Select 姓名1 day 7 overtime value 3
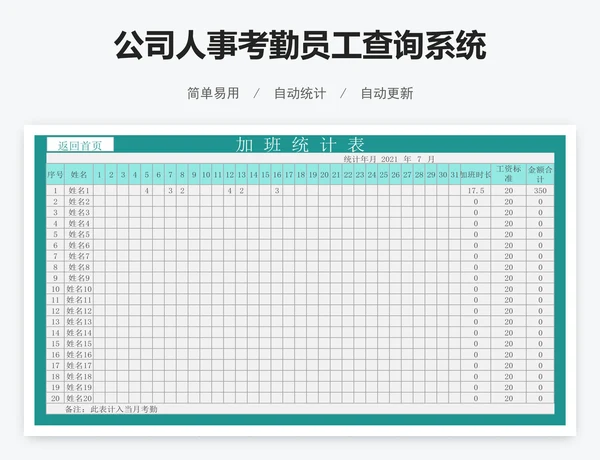This screenshot has height=460, width=600. pyautogui.click(x=170, y=191)
